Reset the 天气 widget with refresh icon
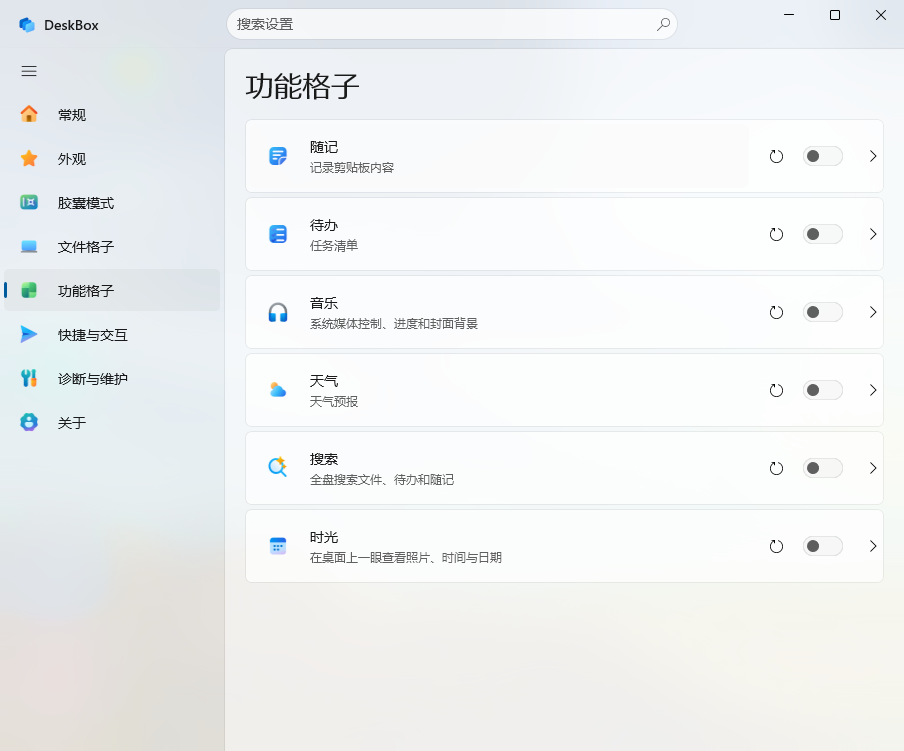Image resolution: width=904 pixels, height=751 pixels. point(777,390)
